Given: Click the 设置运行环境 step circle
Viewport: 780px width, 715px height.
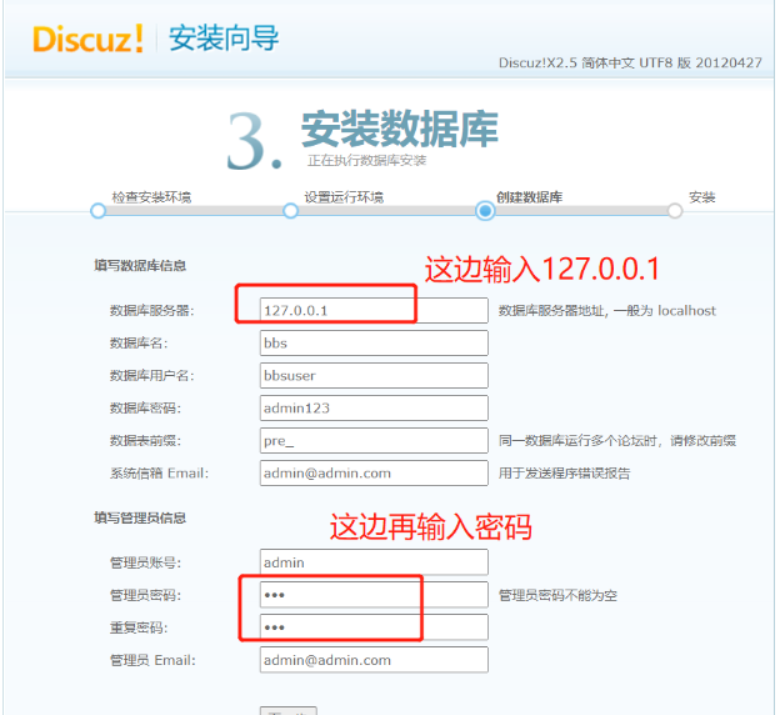Looking at the screenshot, I should (x=291, y=211).
